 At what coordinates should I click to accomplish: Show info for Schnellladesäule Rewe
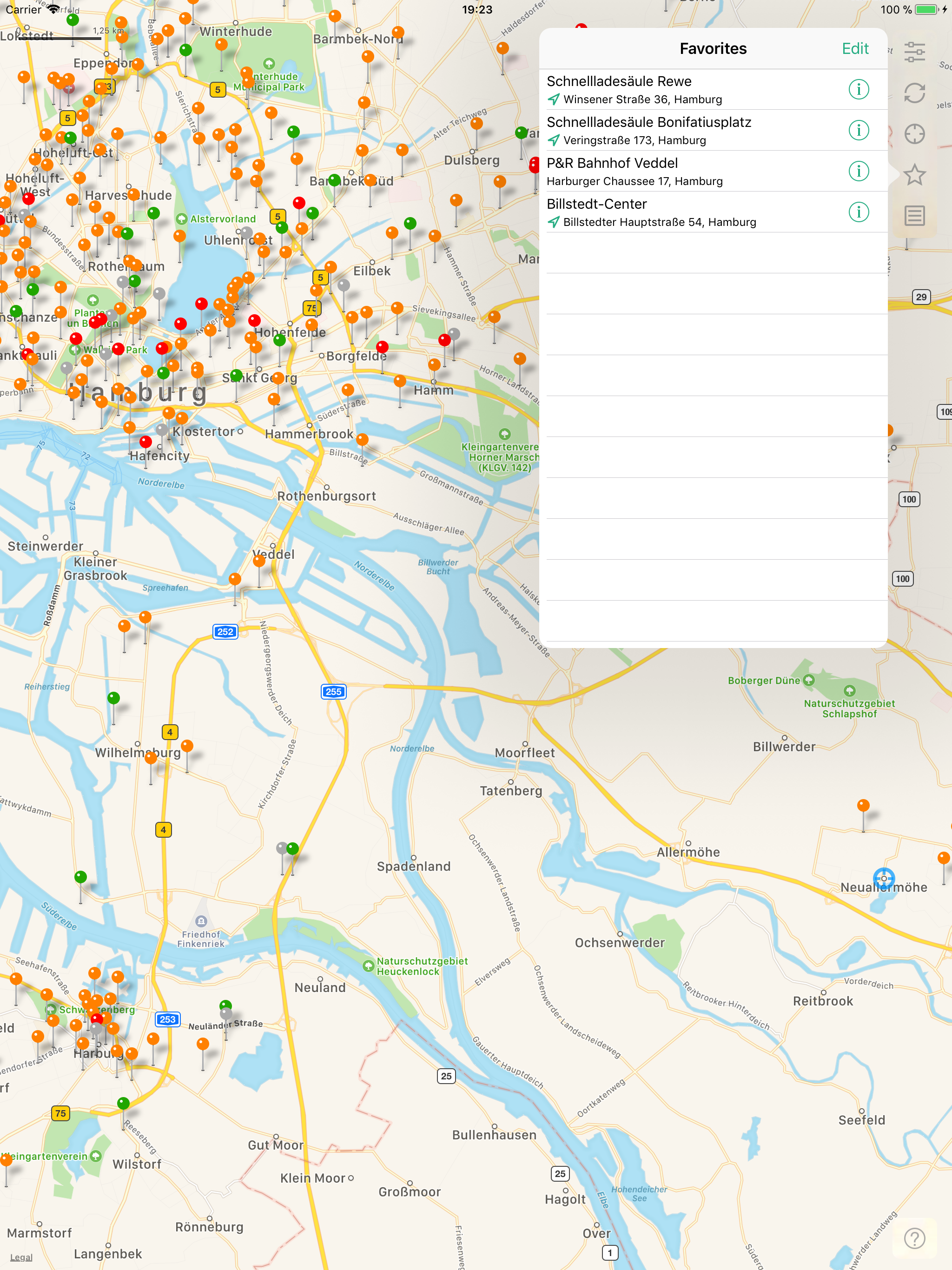tap(859, 90)
